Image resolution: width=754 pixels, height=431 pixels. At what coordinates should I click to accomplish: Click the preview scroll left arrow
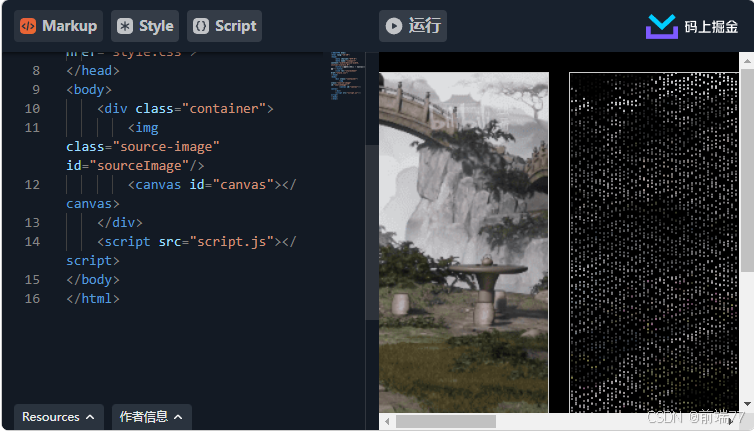387,422
